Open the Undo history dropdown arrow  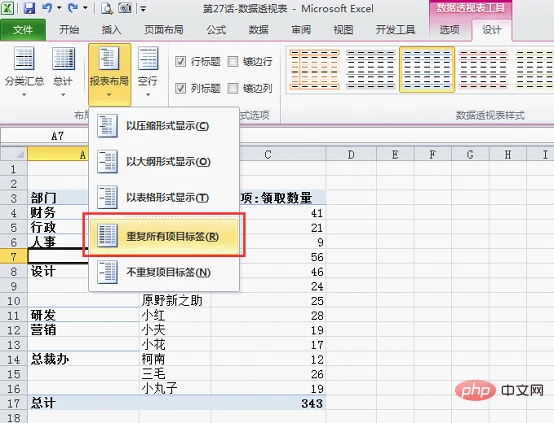[x=59, y=8]
